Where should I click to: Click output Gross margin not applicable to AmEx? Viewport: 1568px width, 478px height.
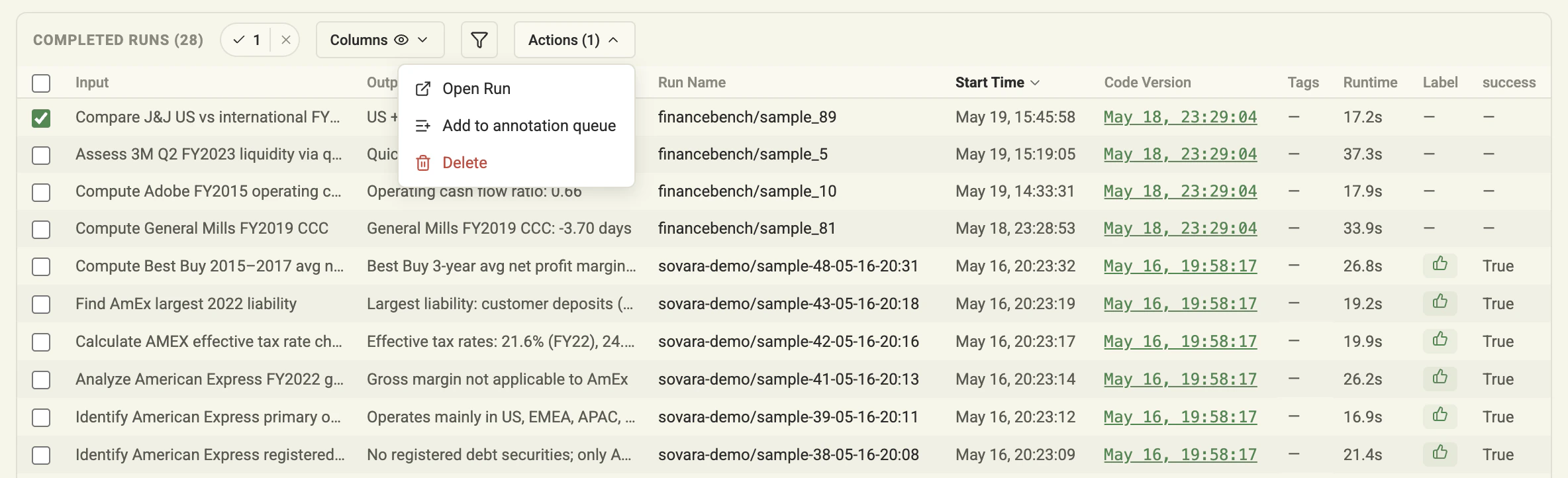(497, 379)
